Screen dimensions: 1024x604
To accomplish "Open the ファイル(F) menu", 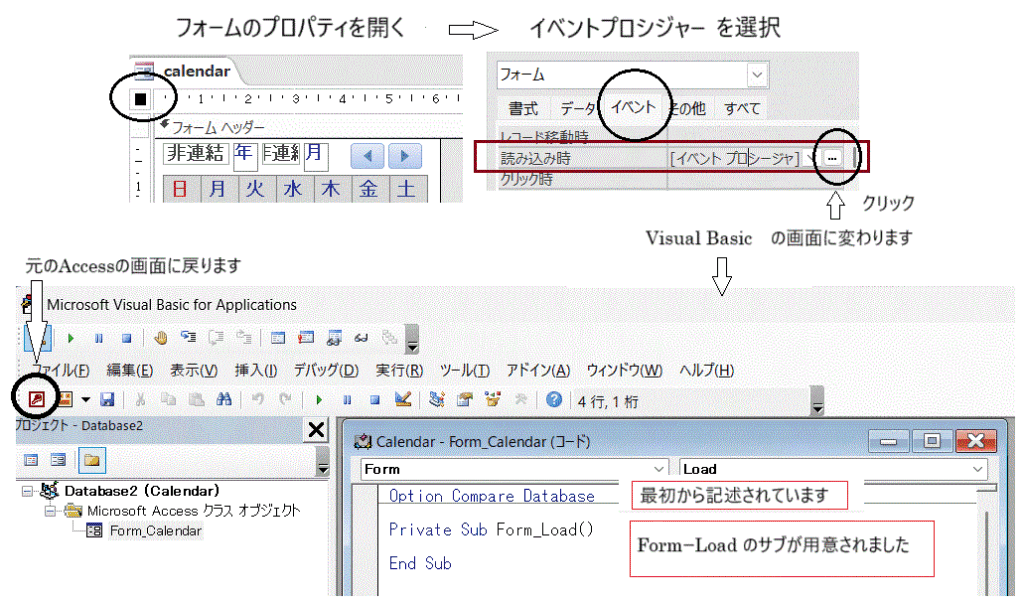I will point(59,370).
